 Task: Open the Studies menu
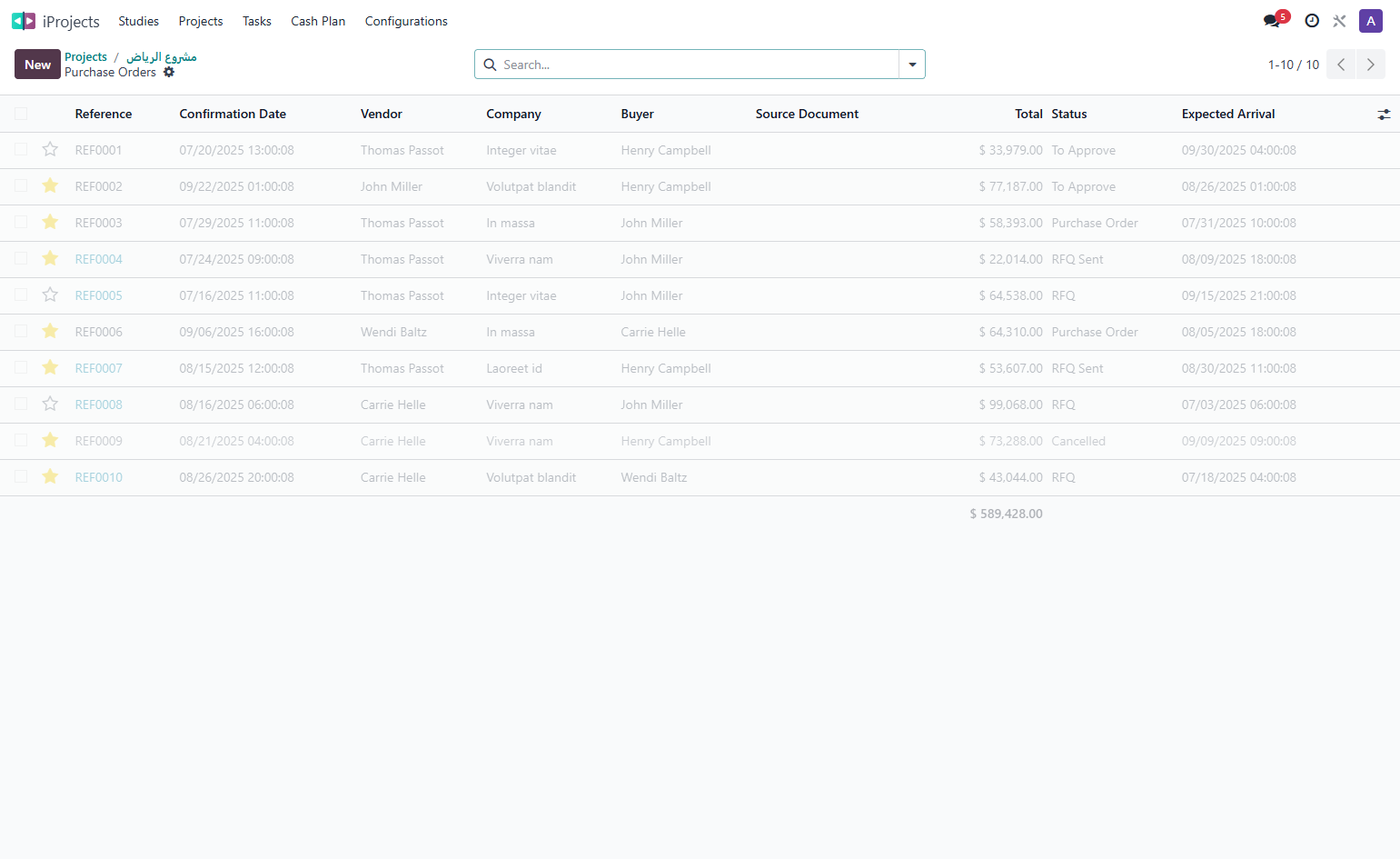tap(138, 21)
